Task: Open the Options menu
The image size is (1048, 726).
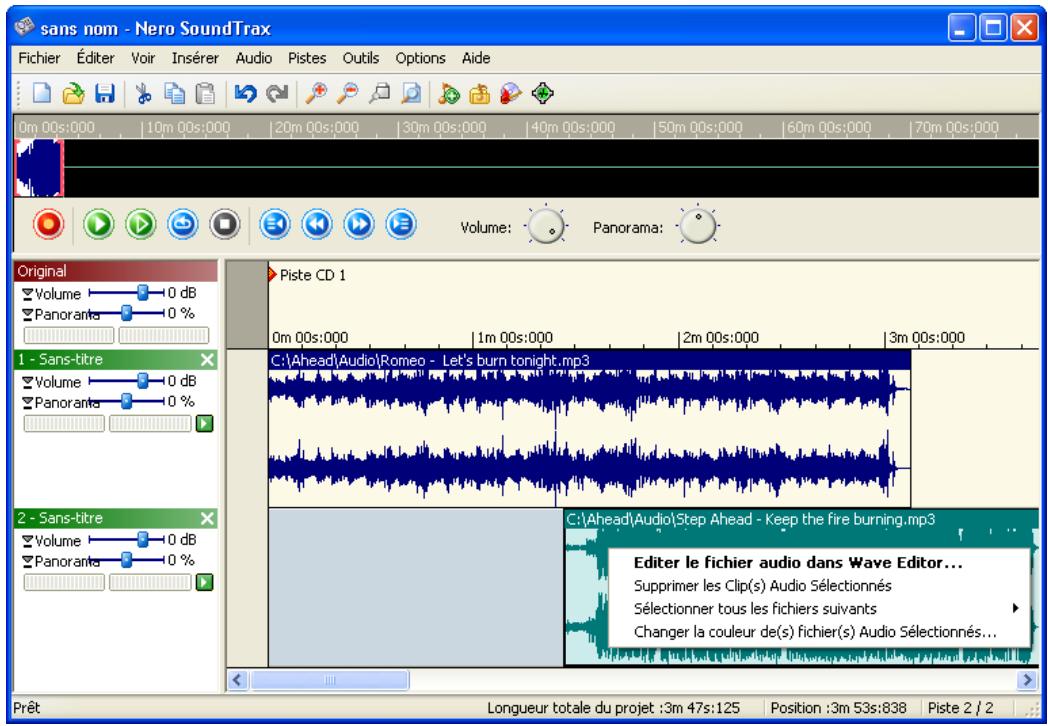Action: (x=420, y=58)
